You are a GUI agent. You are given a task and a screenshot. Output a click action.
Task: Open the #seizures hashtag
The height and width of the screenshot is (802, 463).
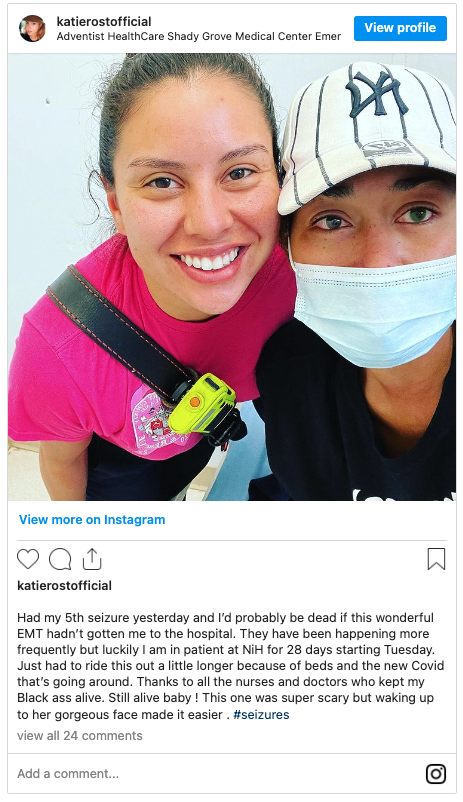pyautogui.click(x=261, y=715)
